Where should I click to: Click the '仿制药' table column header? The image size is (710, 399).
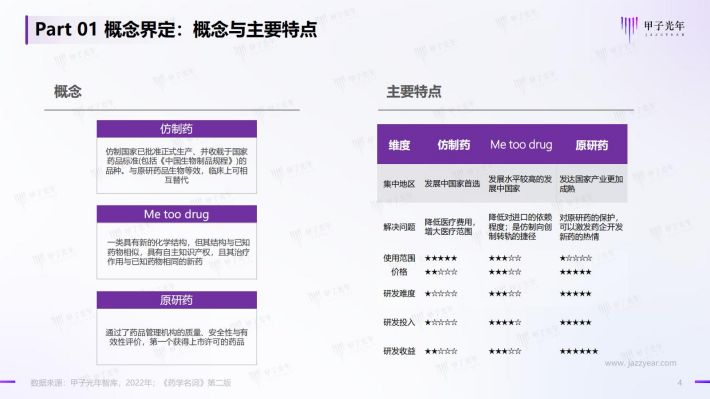click(x=453, y=145)
